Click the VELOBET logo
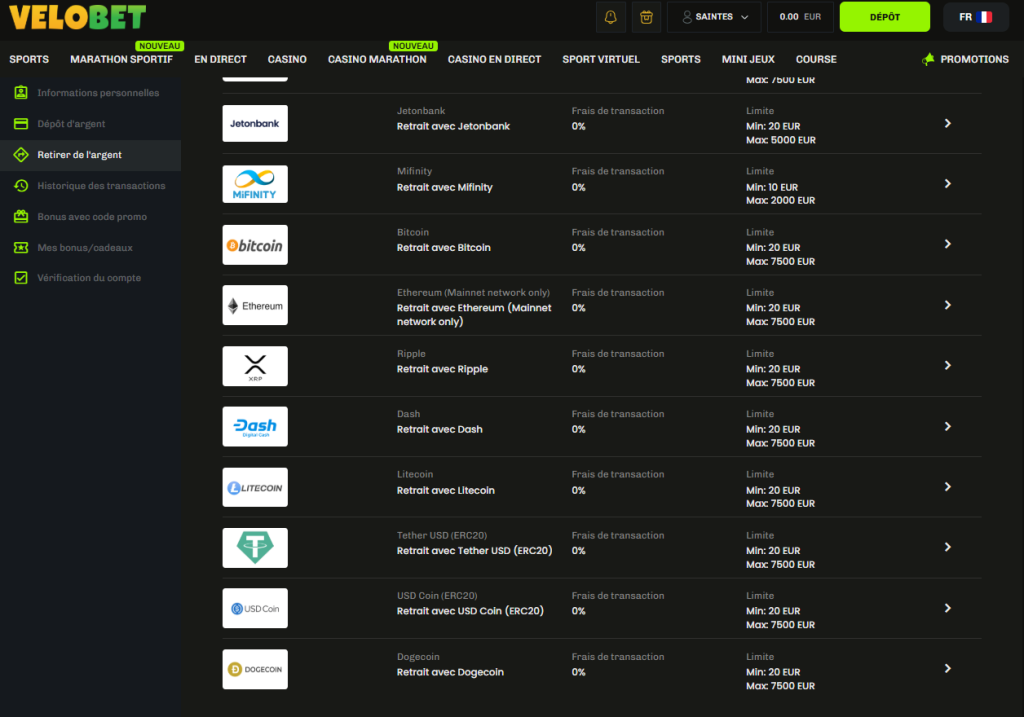Viewport: 1024px width, 717px height. [77, 17]
